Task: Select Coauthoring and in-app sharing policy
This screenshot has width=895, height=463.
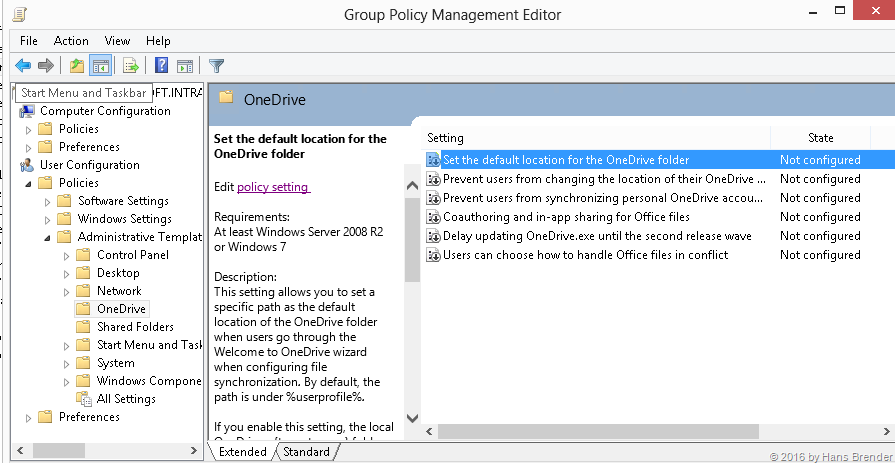Action: coord(566,217)
